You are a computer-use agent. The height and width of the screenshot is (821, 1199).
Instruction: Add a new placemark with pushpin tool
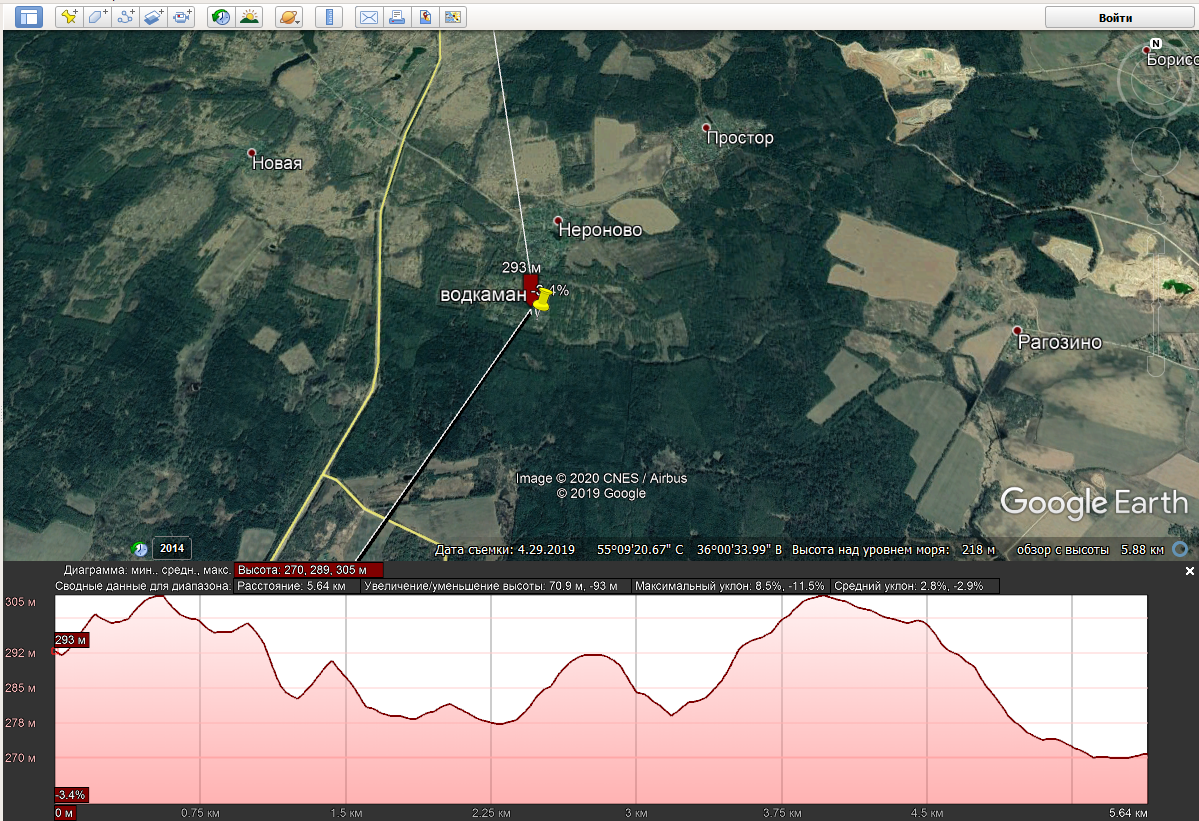click(x=70, y=17)
